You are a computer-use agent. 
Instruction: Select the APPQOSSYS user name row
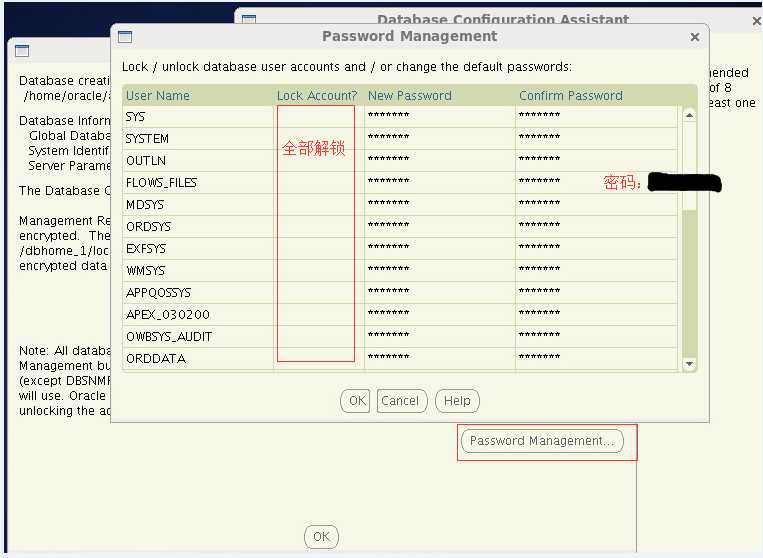click(198, 293)
